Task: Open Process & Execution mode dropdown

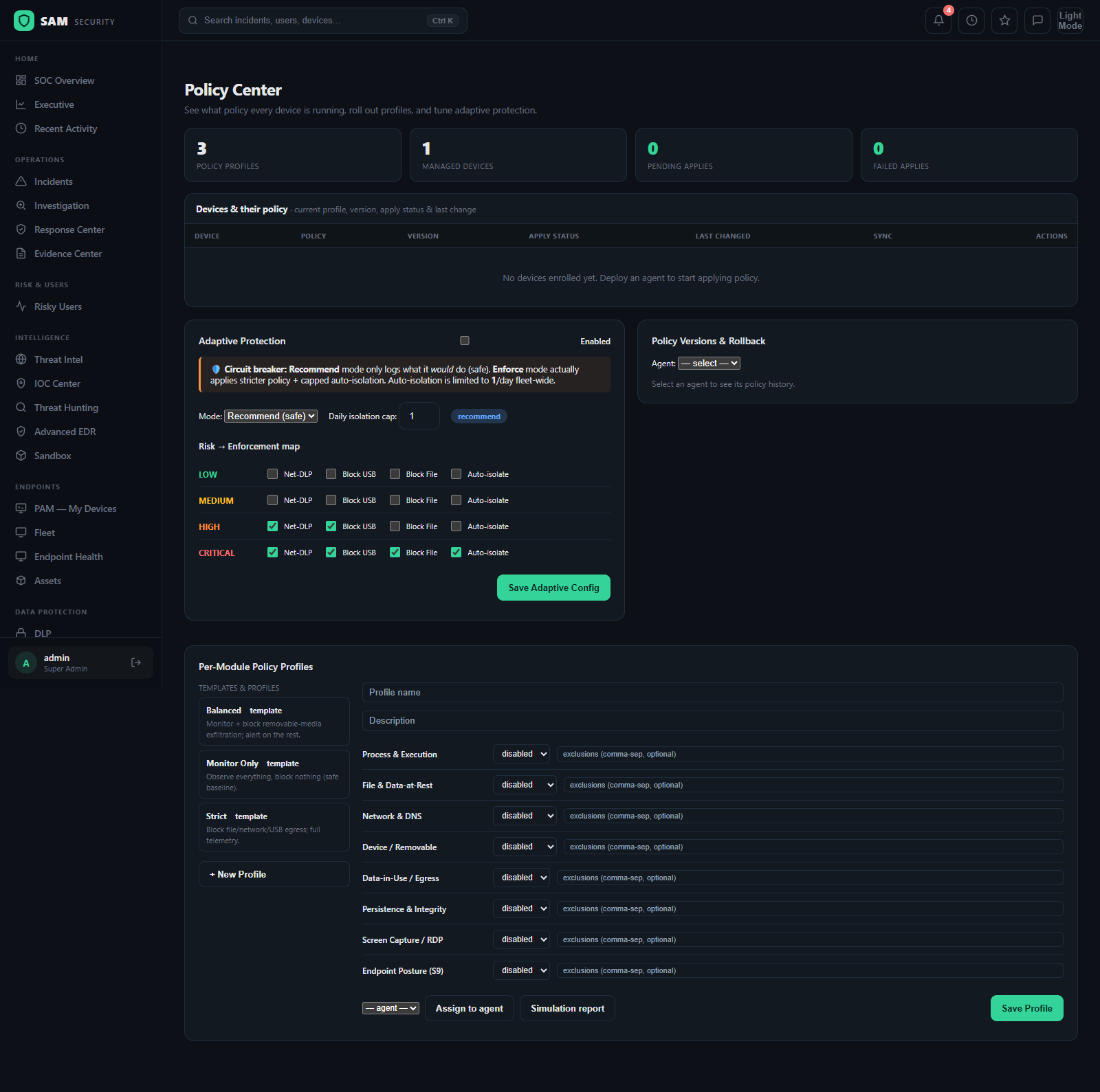Action: (x=521, y=754)
